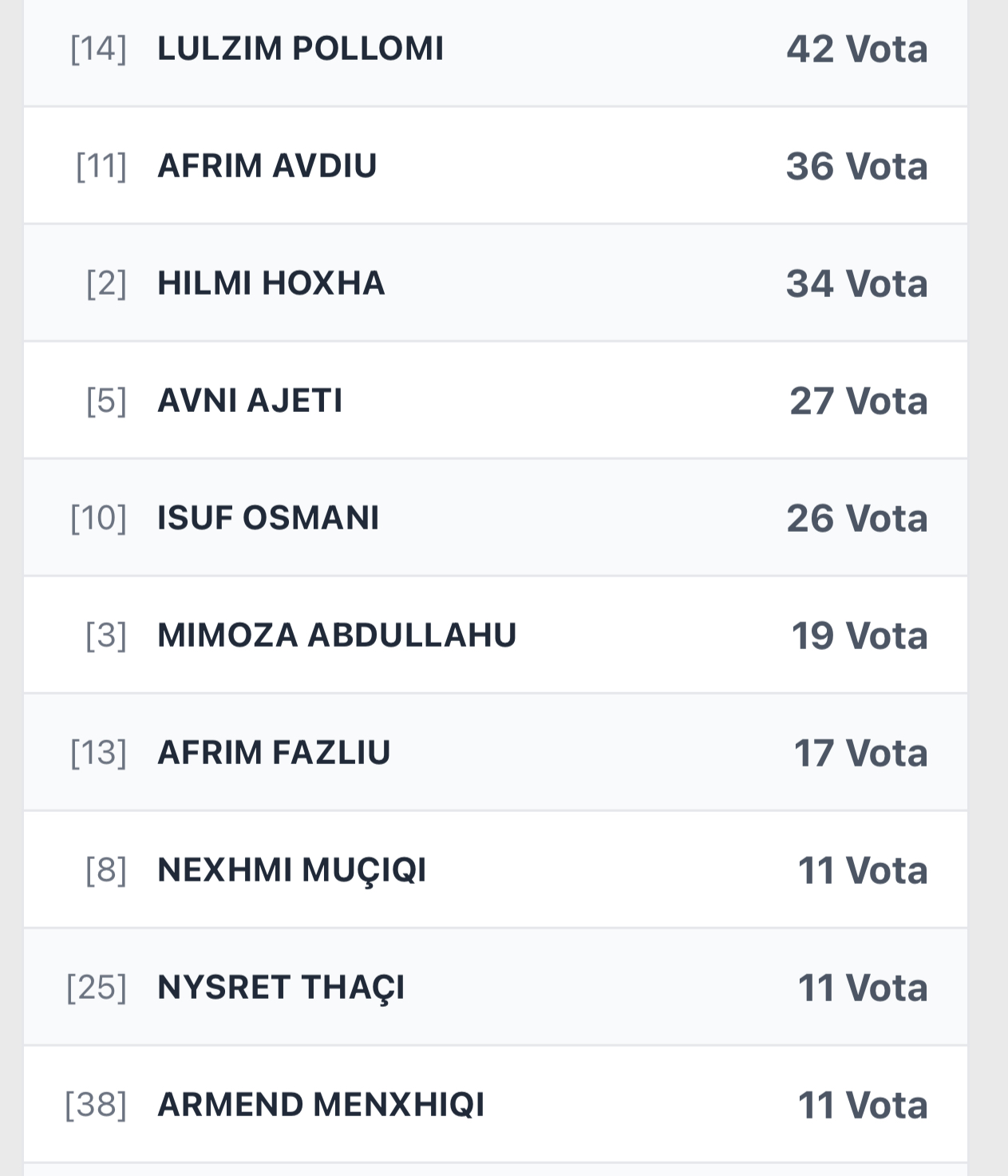Select candidate number [38] label
1008x1176 pixels.
coord(96,1105)
